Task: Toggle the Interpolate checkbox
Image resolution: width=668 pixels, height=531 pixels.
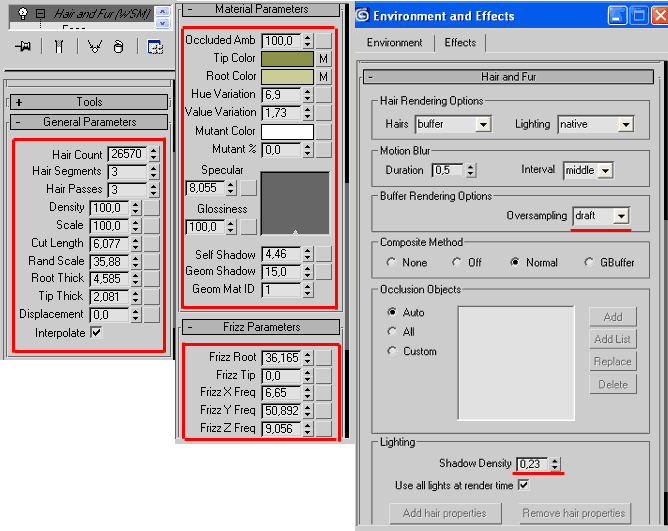Action: coord(96,332)
